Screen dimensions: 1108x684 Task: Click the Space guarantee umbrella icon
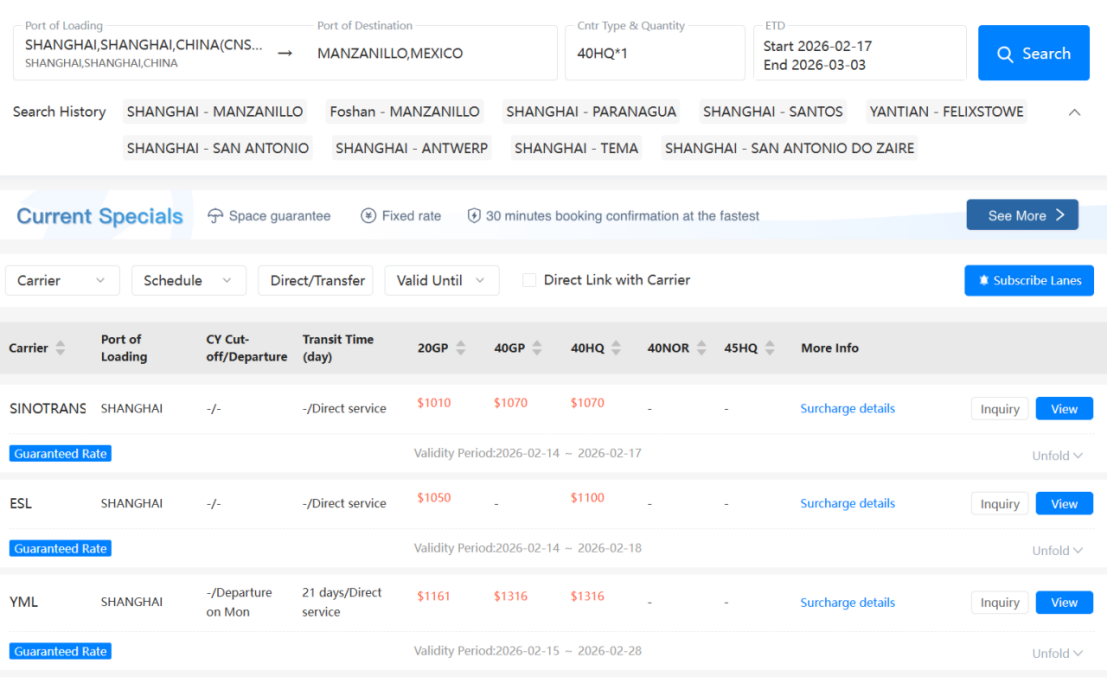(x=215, y=216)
